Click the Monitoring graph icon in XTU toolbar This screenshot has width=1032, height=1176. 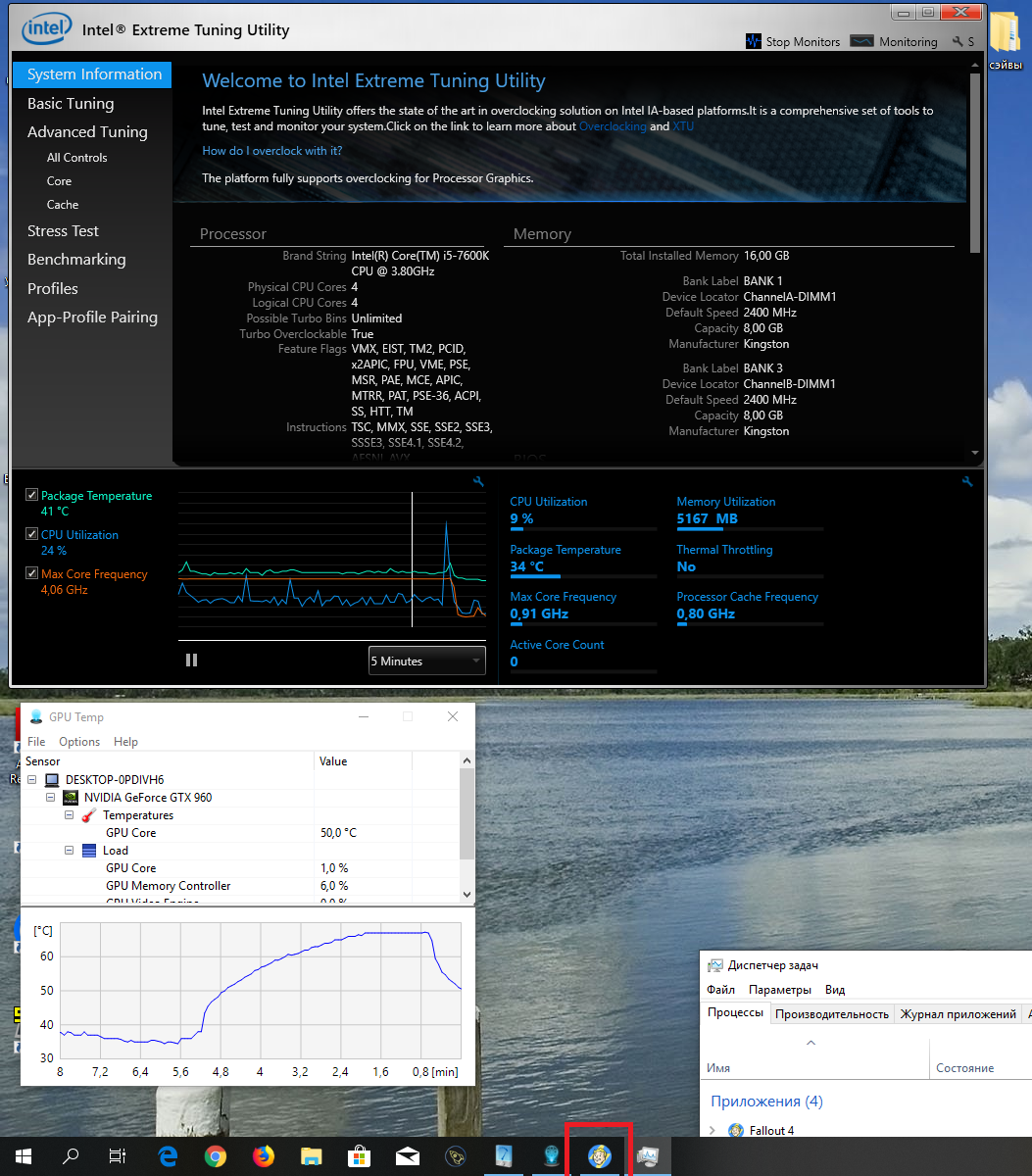coord(861,41)
